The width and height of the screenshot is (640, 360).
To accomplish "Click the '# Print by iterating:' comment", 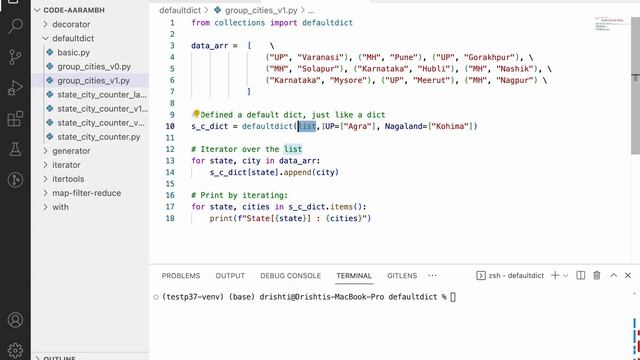I will (x=240, y=195).
